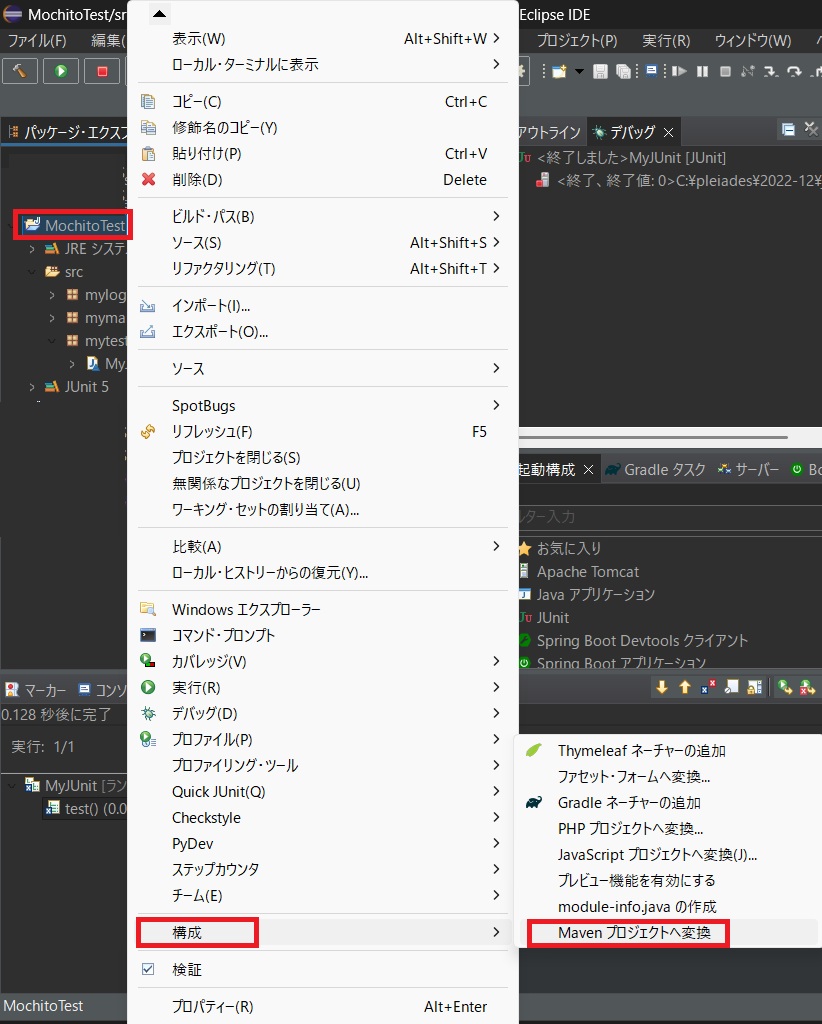This screenshot has width=822, height=1024.
Task: Choose 貼り付け(P) from context menu
Action: 323,153
